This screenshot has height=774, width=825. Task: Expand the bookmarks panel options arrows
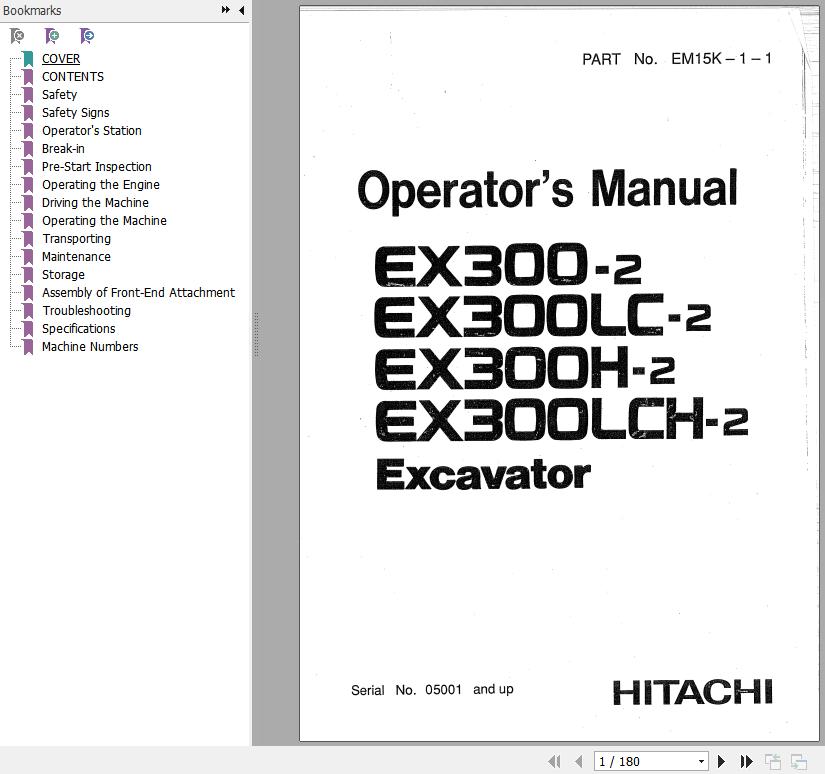pos(226,9)
